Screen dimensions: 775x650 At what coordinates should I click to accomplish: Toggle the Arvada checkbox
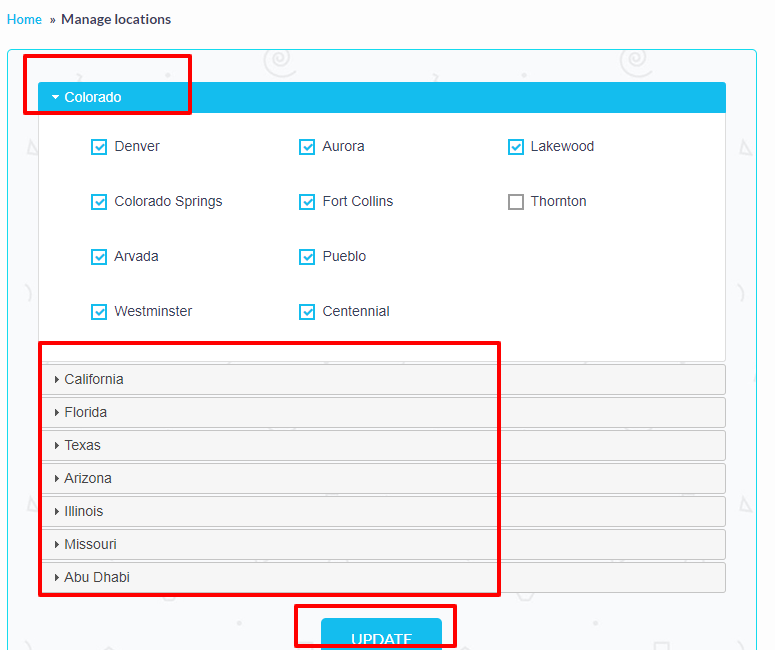pos(99,257)
